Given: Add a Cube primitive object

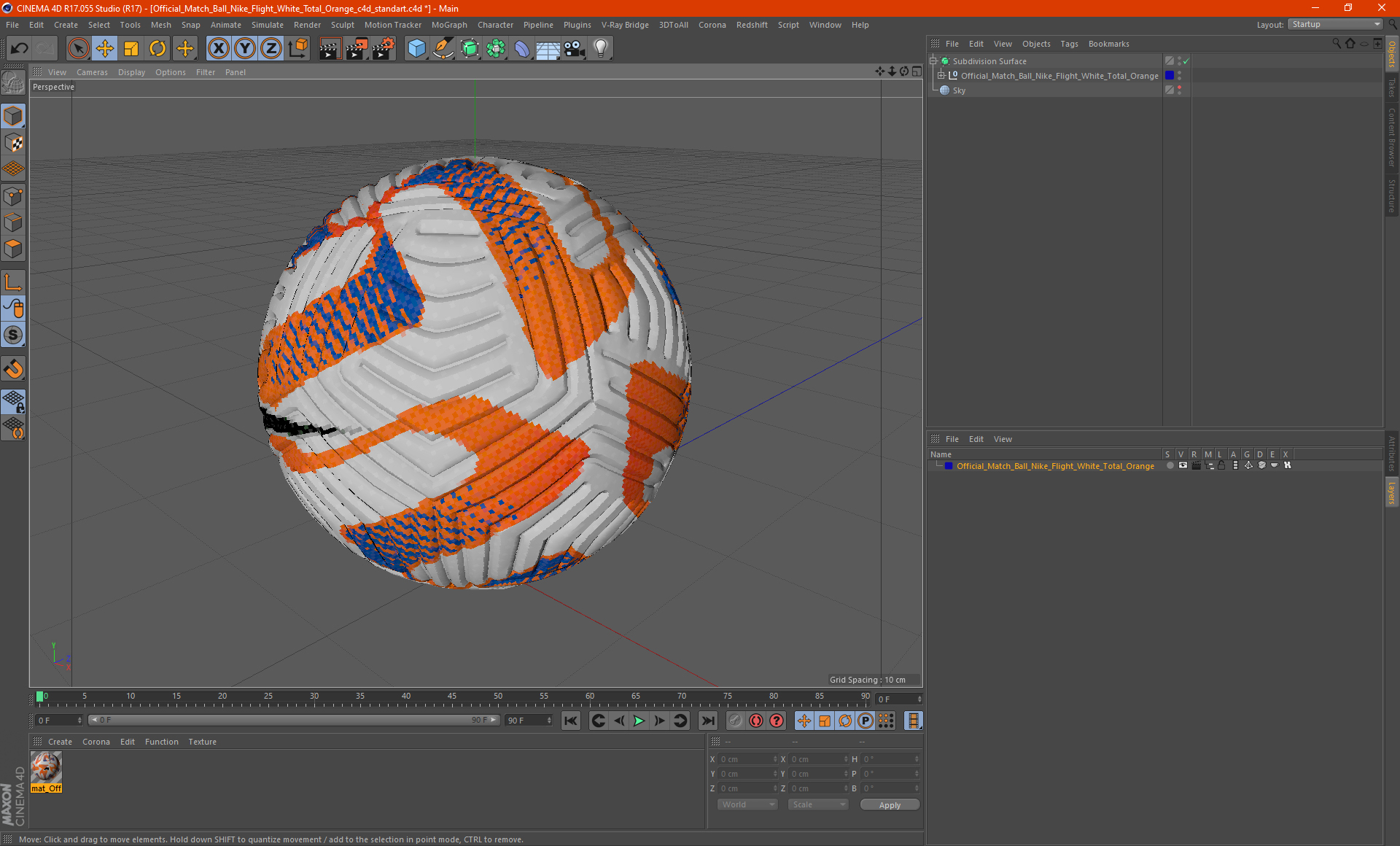Looking at the screenshot, I should tap(416, 49).
